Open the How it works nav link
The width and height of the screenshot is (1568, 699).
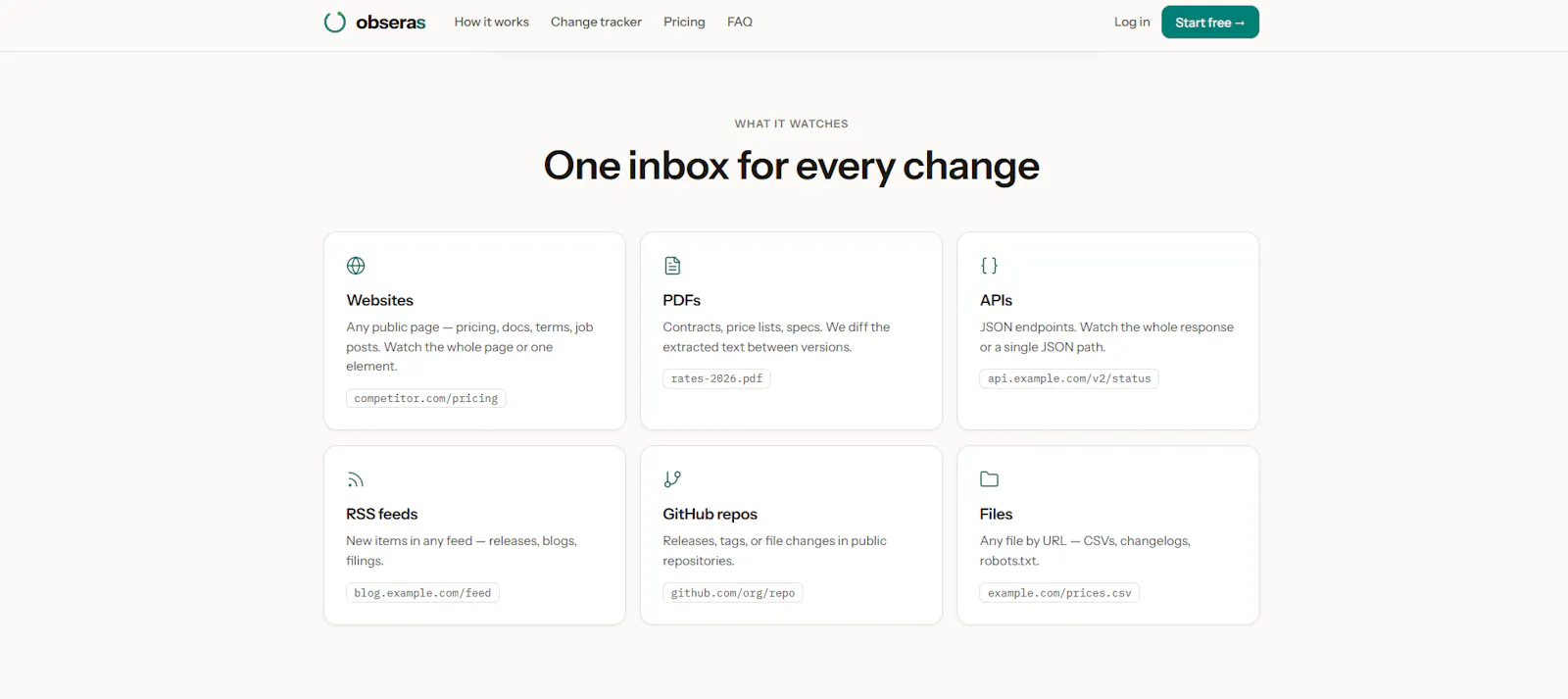tap(491, 22)
